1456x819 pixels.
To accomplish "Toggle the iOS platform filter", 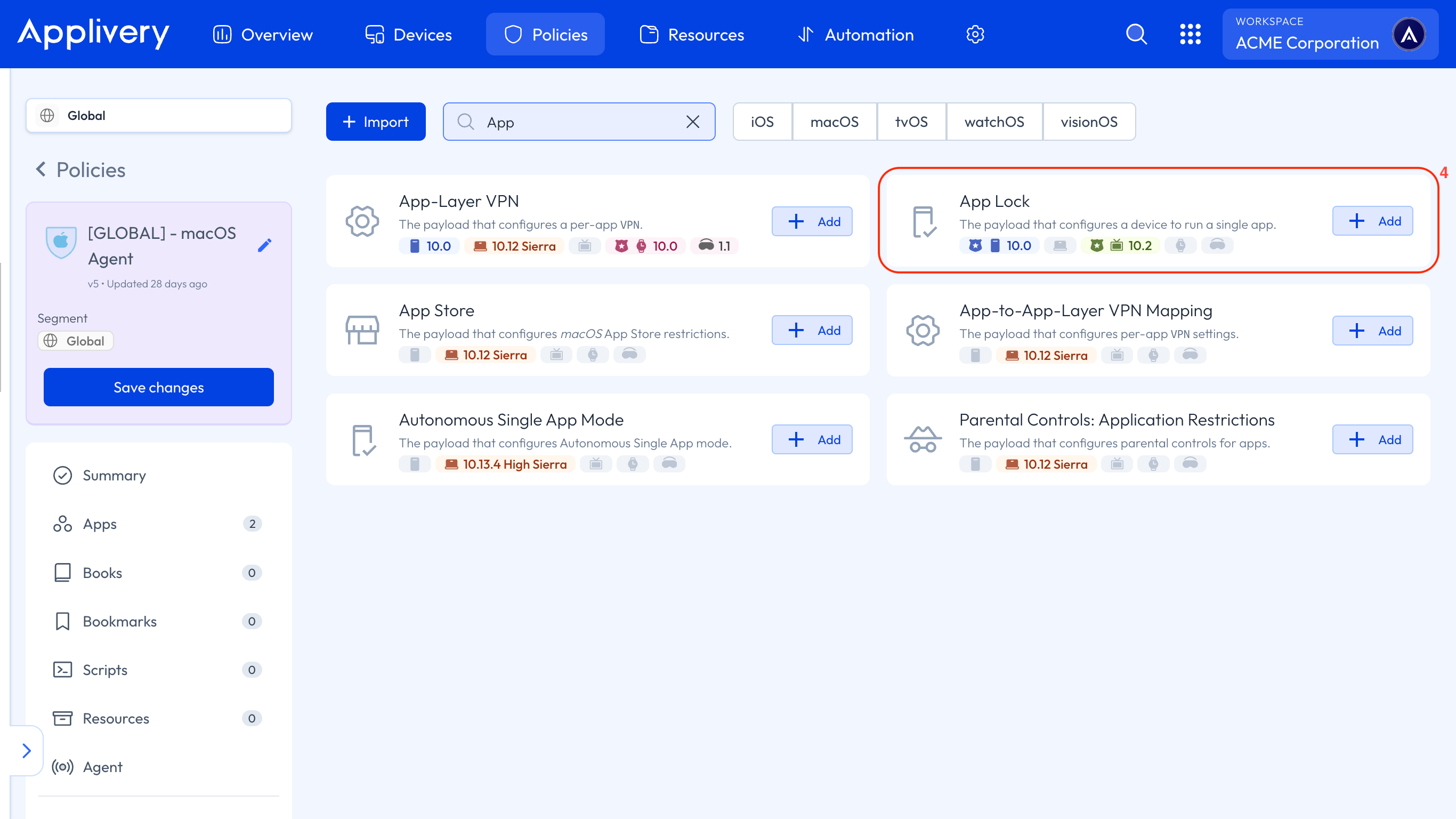I will coord(762,122).
